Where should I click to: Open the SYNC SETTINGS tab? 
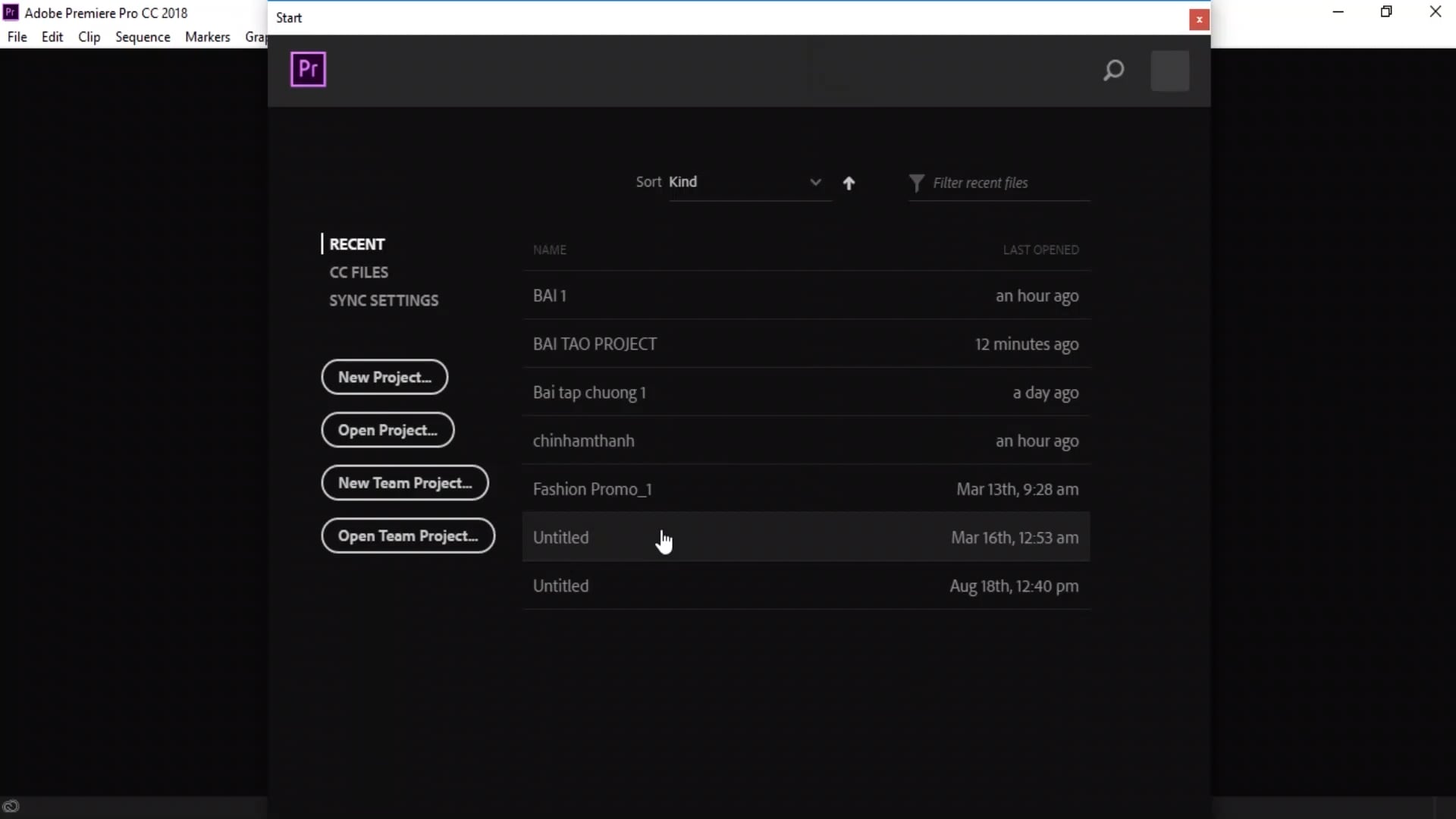pyautogui.click(x=384, y=300)
